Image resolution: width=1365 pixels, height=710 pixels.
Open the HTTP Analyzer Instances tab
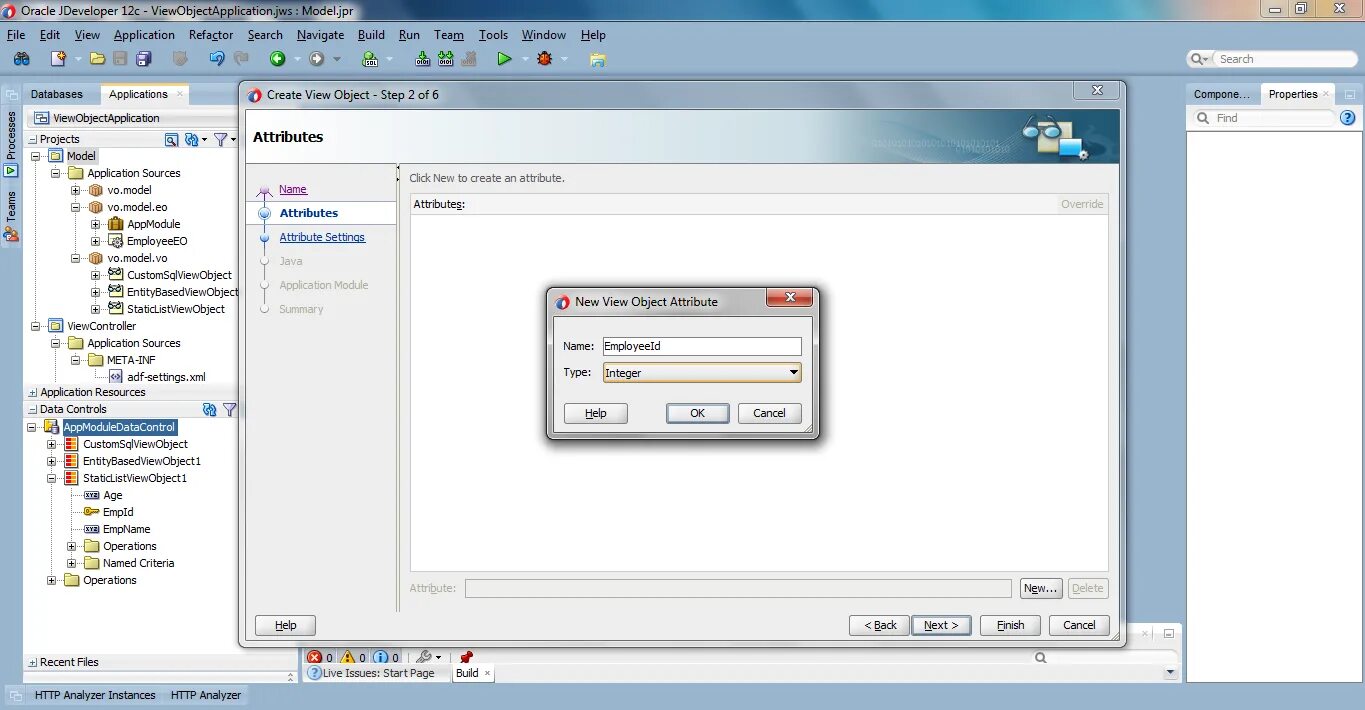tap(95, 695)
